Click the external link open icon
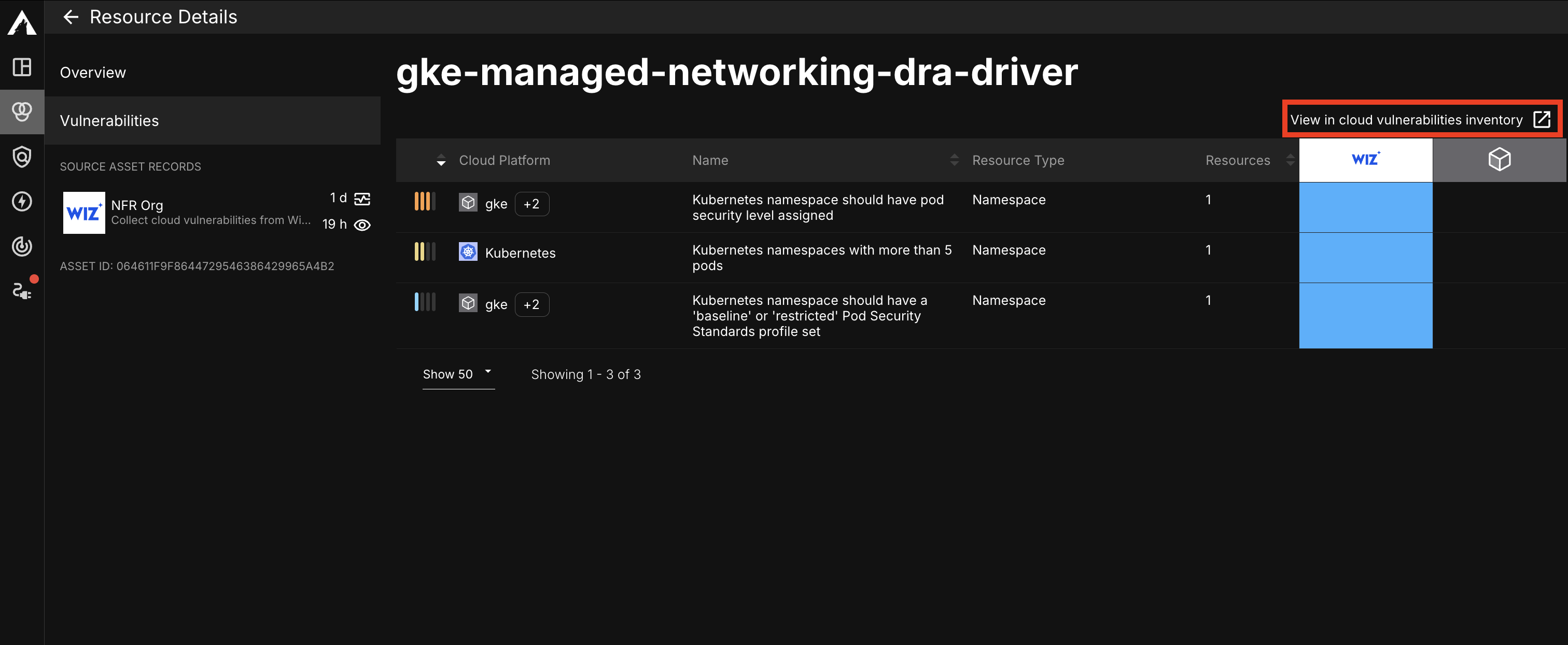This screenshot has height=645, width=1568. point(1541,119)
